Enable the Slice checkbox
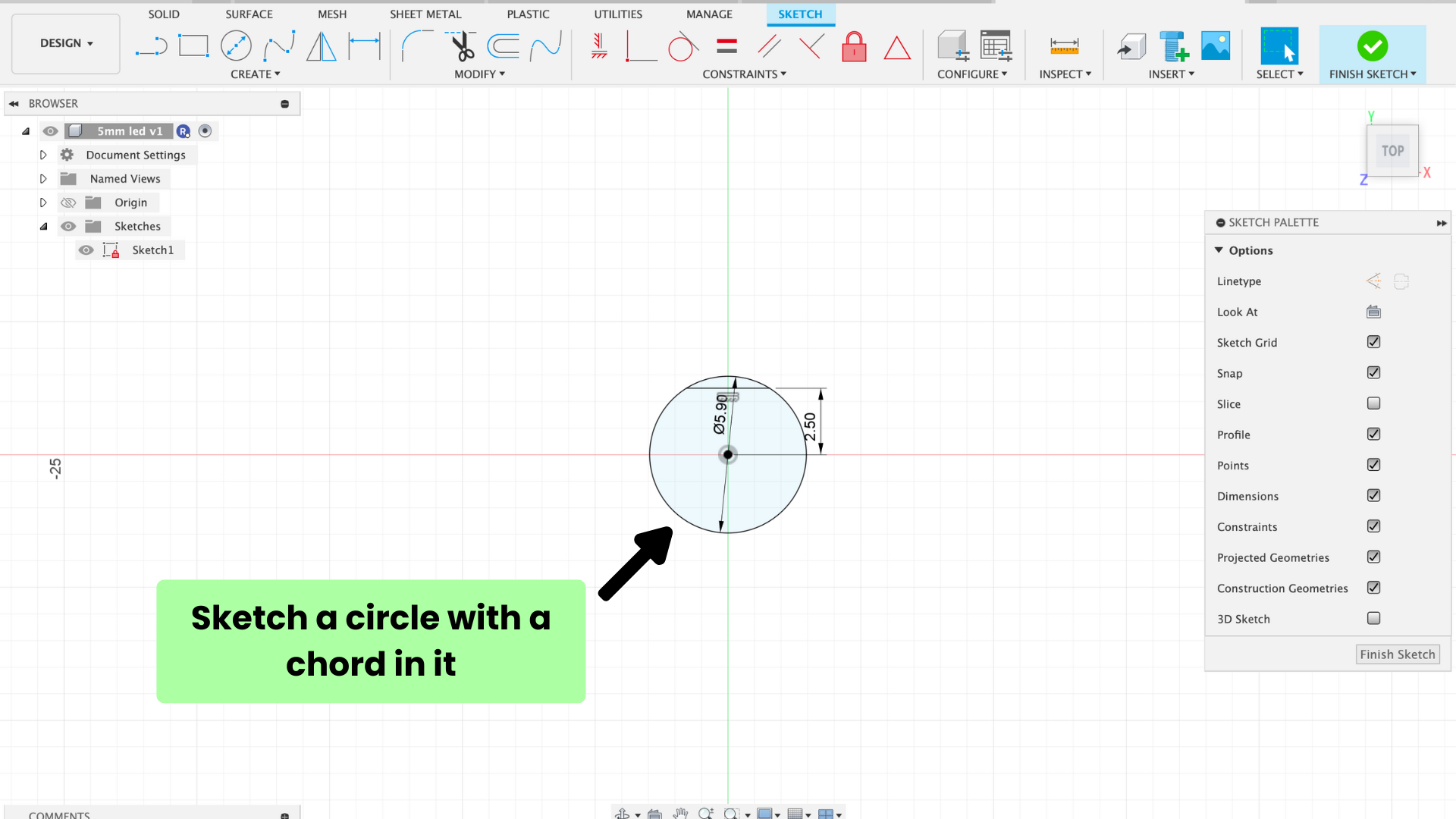 tap(1373, 403)
